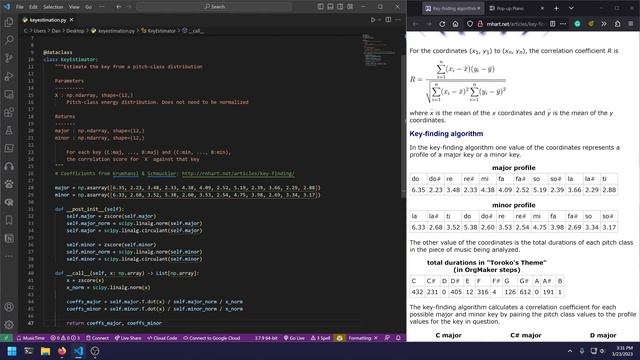640x360 pixels.
Task: Open Windows Start menu
Action: pyautogui.click(x=12, y=351)
